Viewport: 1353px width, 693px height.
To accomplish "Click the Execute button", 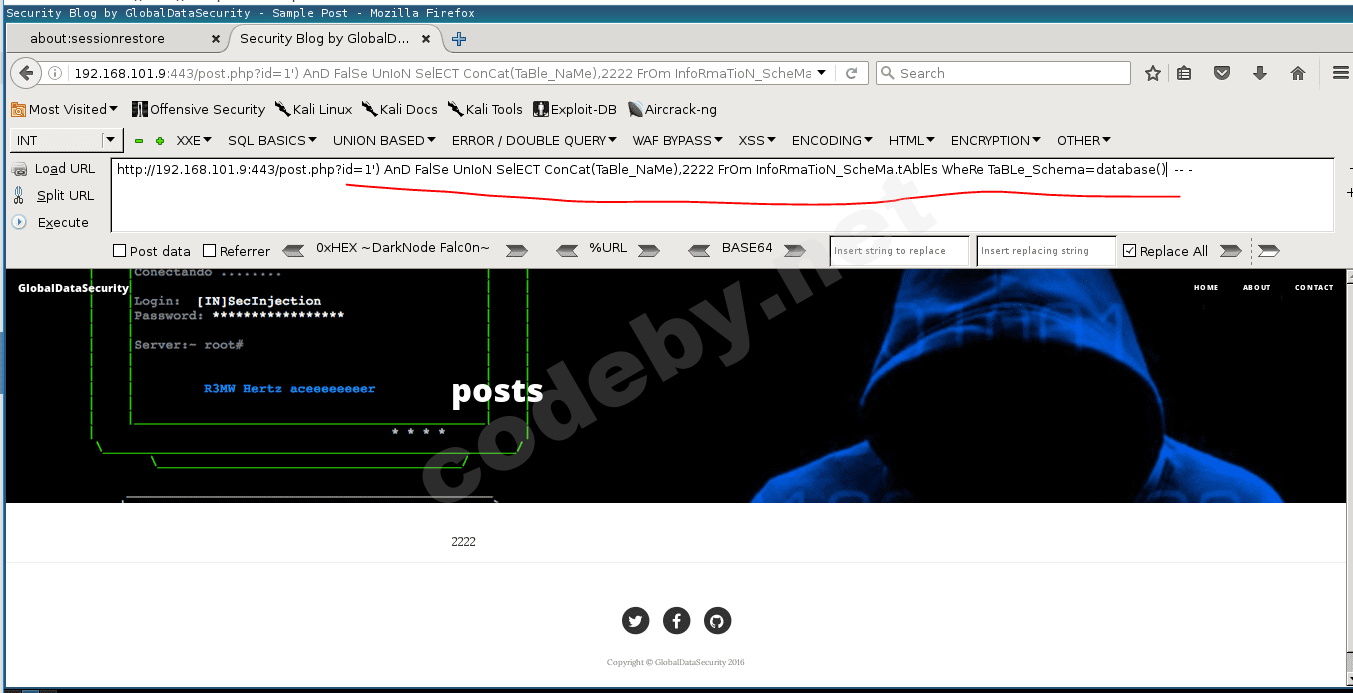I will coord(51,222).
